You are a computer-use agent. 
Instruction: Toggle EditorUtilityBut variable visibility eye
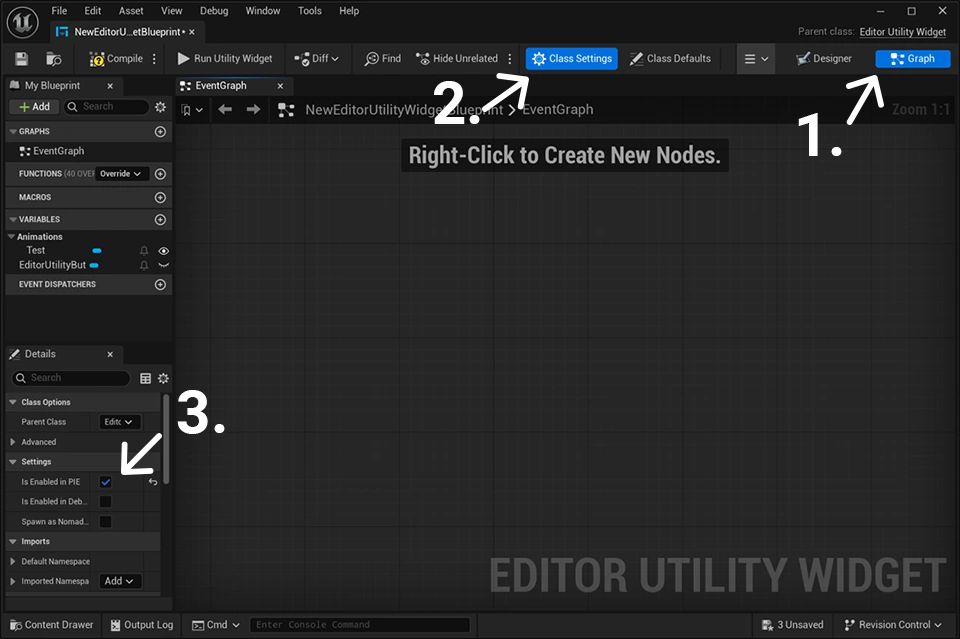[163, 266]
